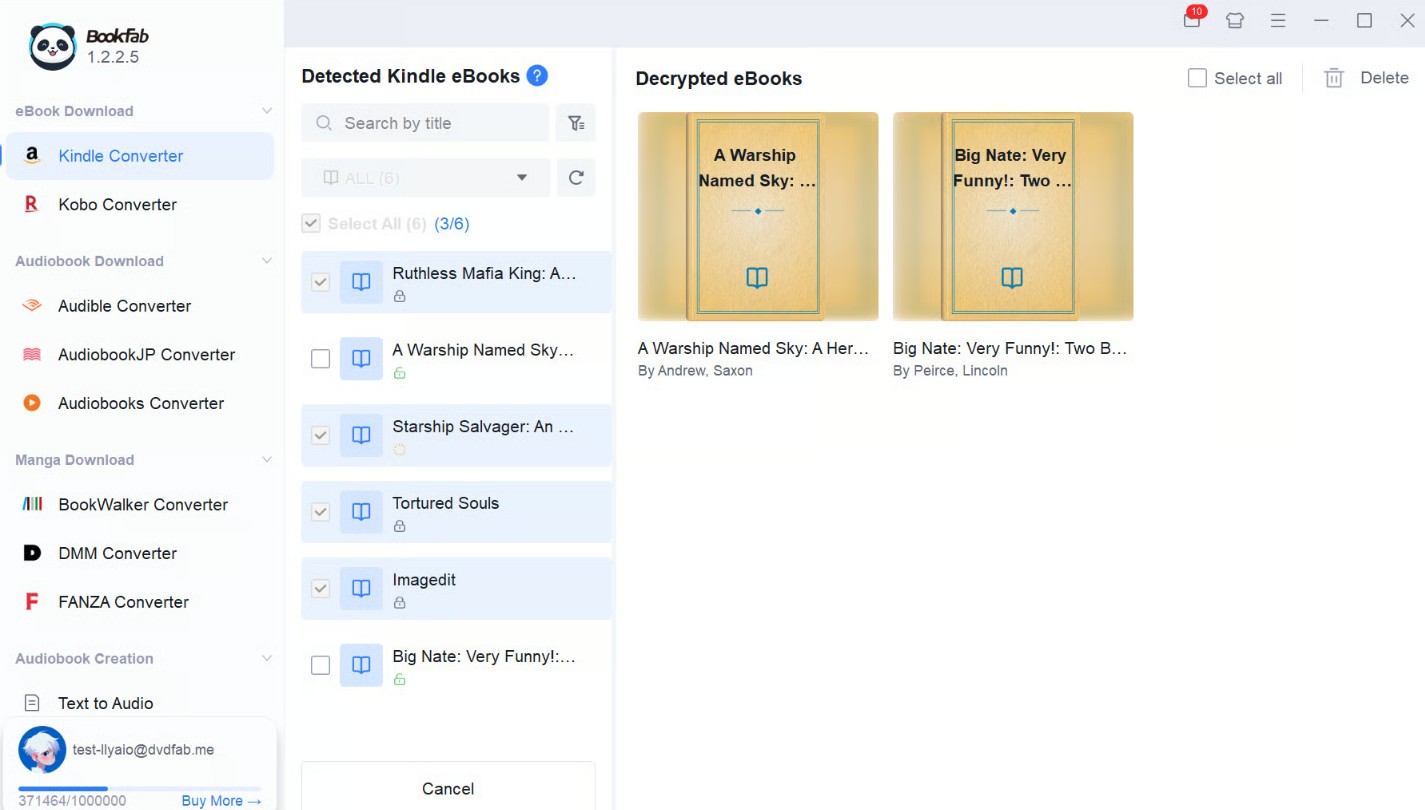Screen dimensions: 1425x810
Task: Open the A Warship Named Sky book cover
Action: (758, 216)
